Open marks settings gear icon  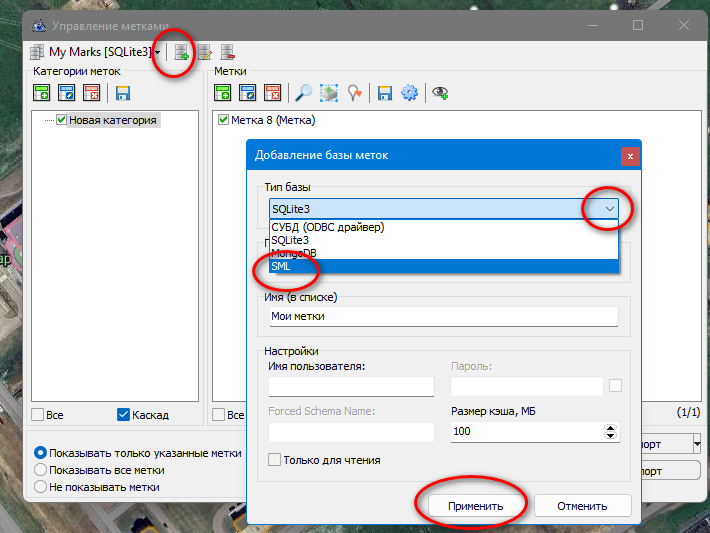tap(409, 93)
